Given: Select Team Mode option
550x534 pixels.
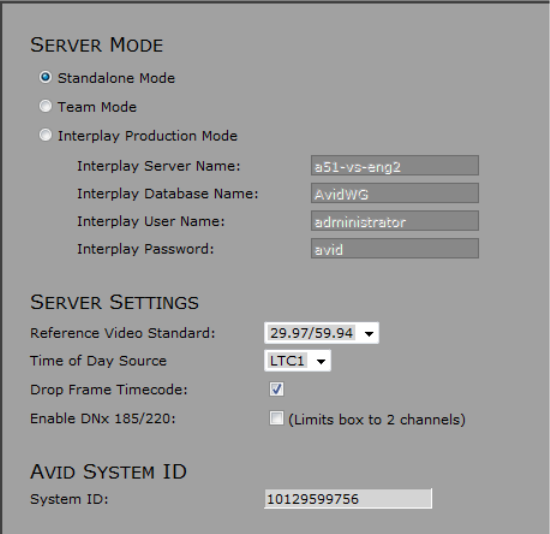Looking at the screenshot, I should pos(45,106).
